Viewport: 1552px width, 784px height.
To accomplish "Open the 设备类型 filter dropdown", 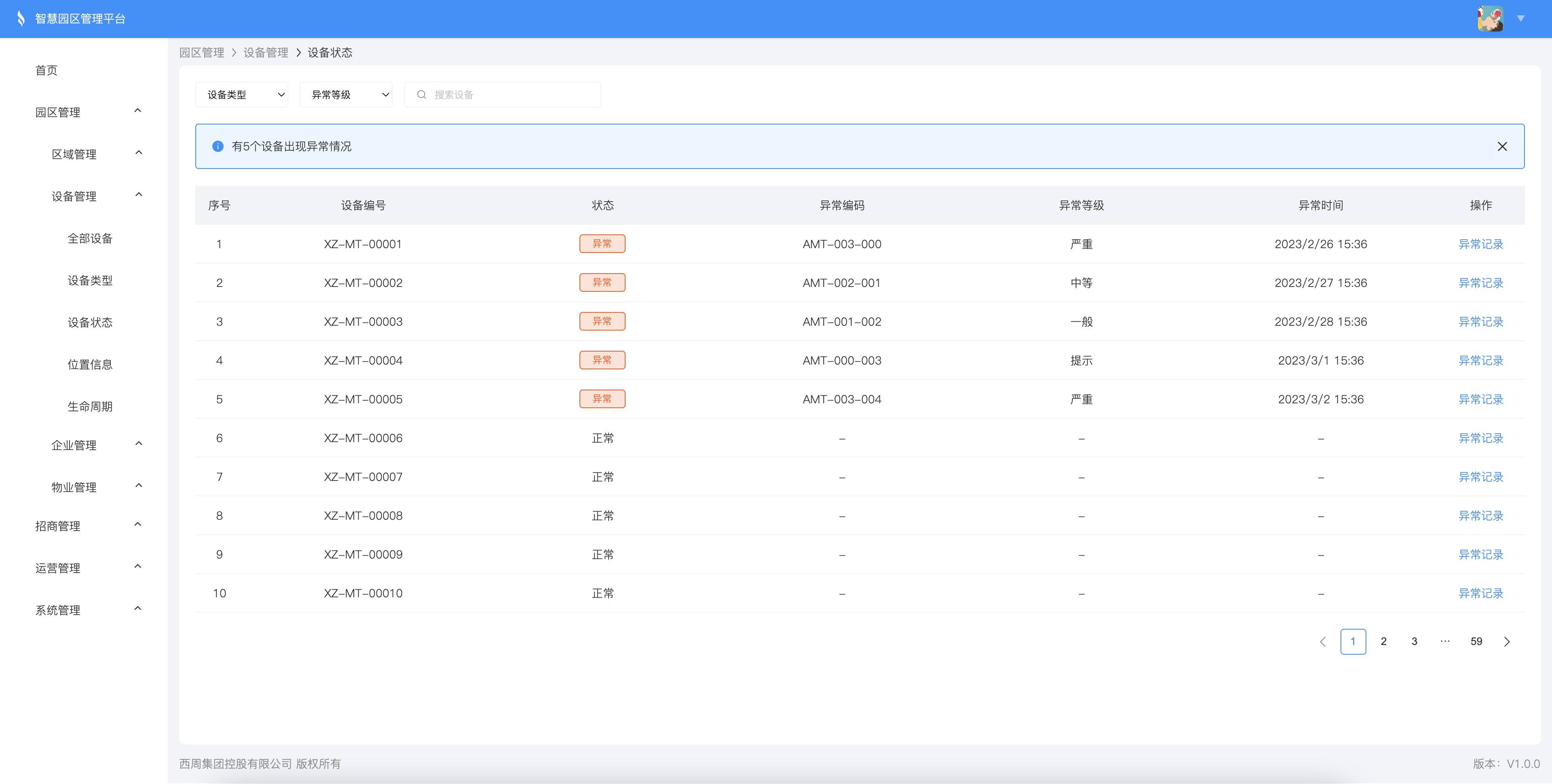I will [x=241, y=95].
